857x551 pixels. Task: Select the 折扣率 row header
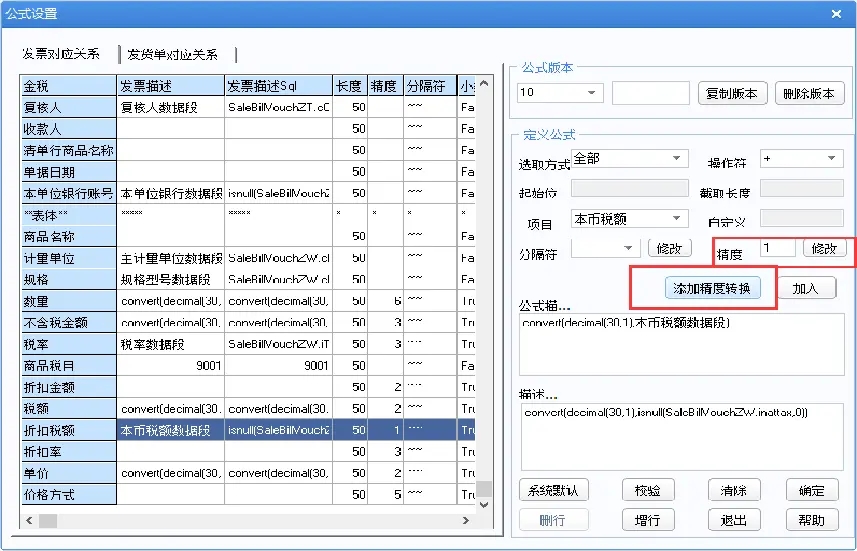[68, 452]
